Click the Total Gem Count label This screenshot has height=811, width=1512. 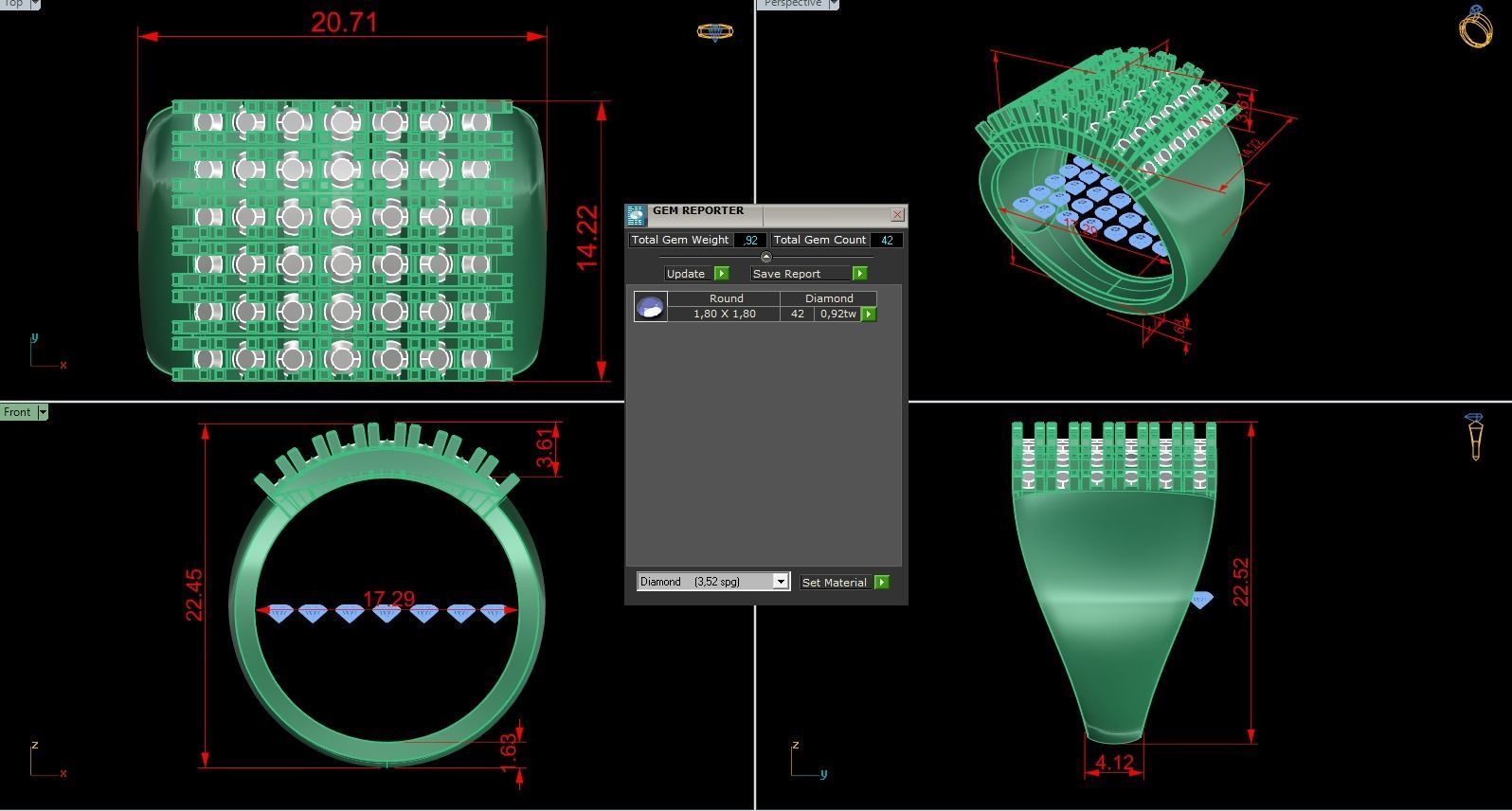[x=819, y=241]
